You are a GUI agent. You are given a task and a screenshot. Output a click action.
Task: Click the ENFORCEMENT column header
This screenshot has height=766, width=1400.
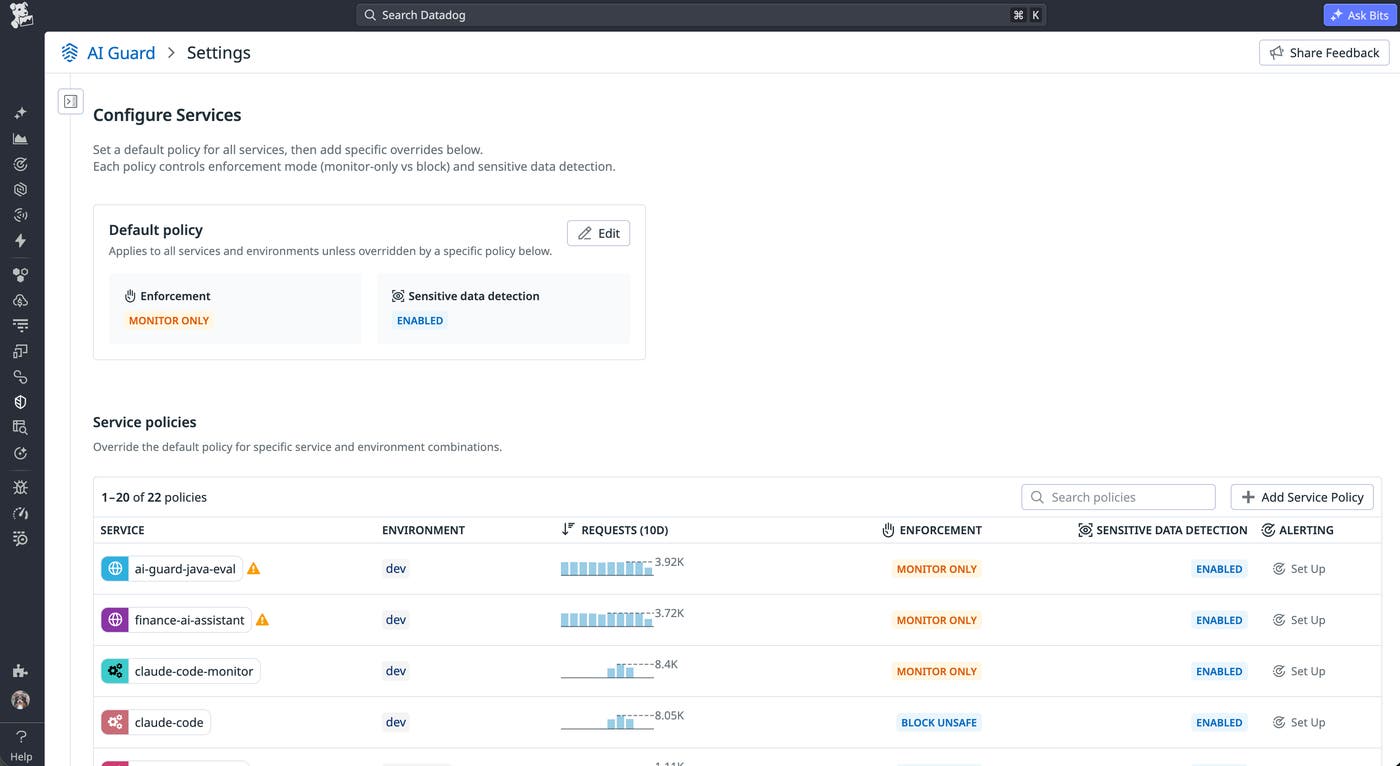(x=940, y=530)
